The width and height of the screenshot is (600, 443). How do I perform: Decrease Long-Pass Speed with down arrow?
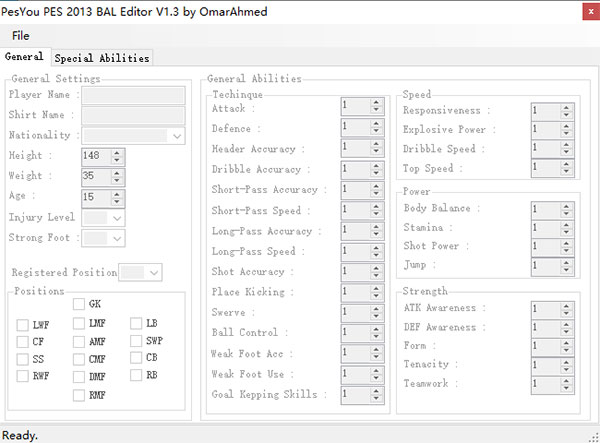(x=376, y=255)
